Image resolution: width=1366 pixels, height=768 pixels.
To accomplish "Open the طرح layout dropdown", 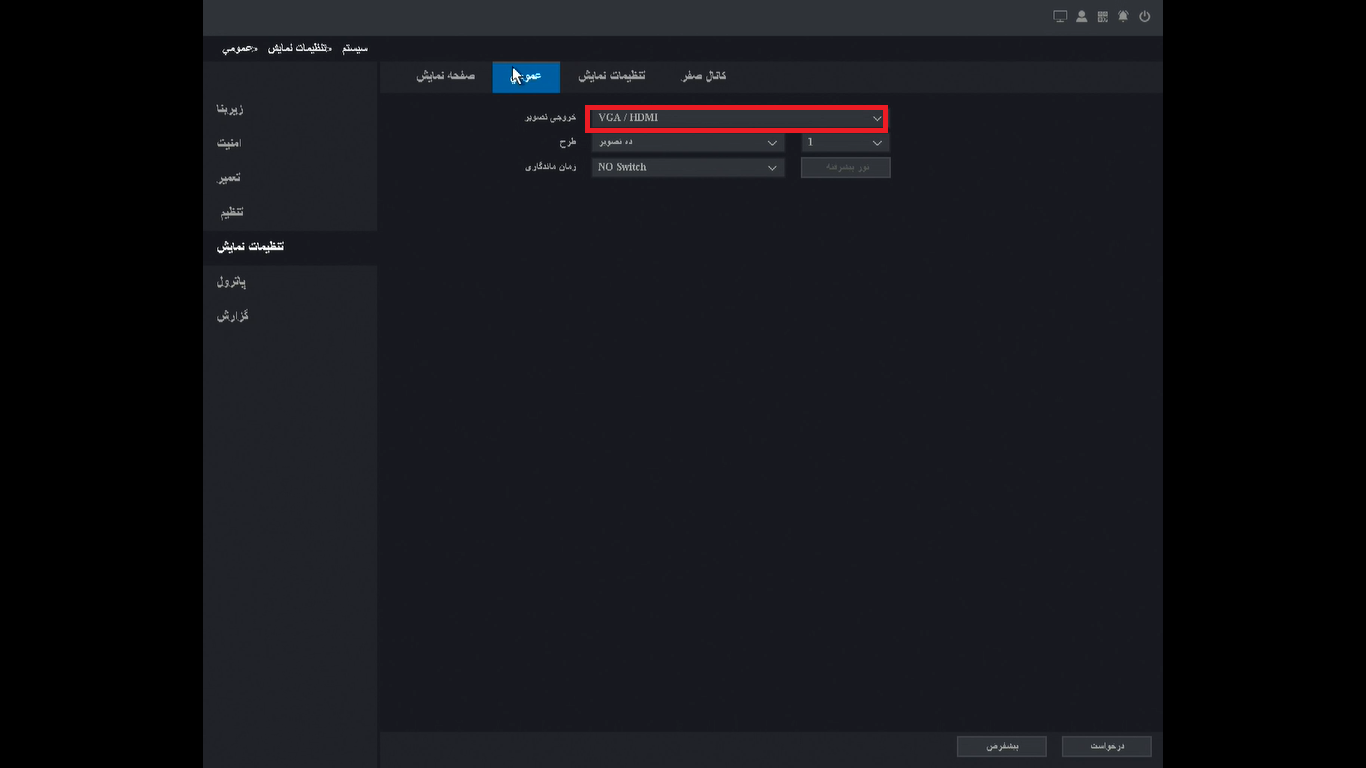I will click(x=688, y=143).
